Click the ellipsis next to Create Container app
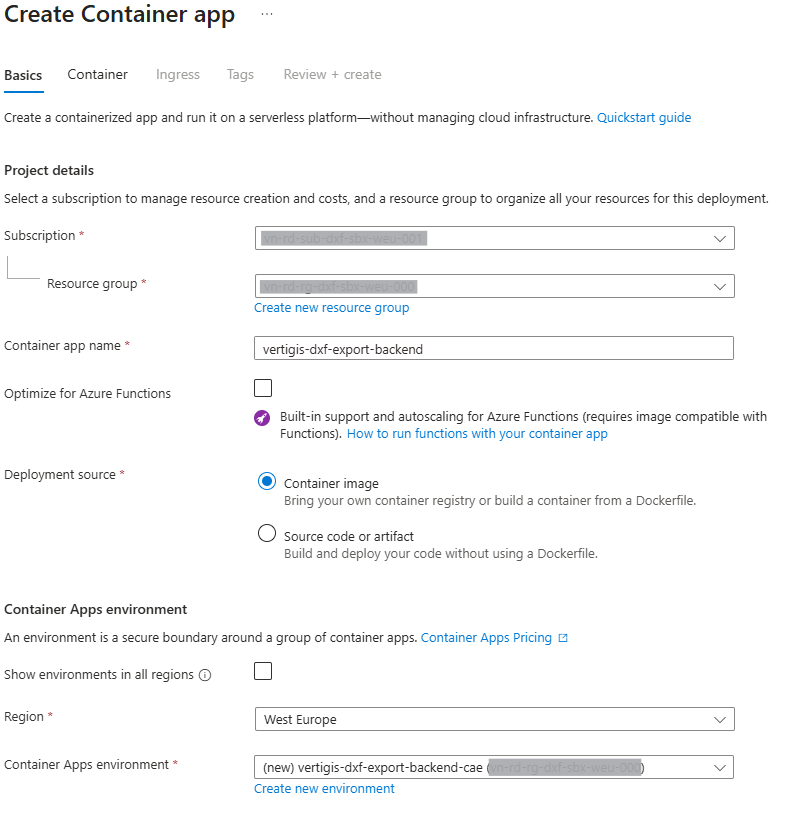 coord(266,14)
